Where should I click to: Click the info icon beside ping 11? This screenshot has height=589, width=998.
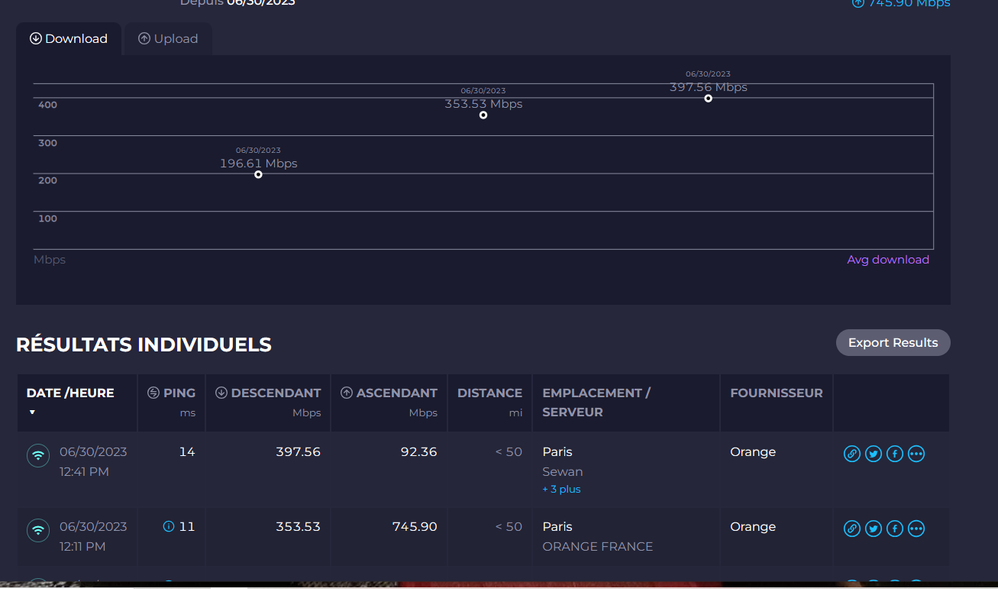click(168, 527)
